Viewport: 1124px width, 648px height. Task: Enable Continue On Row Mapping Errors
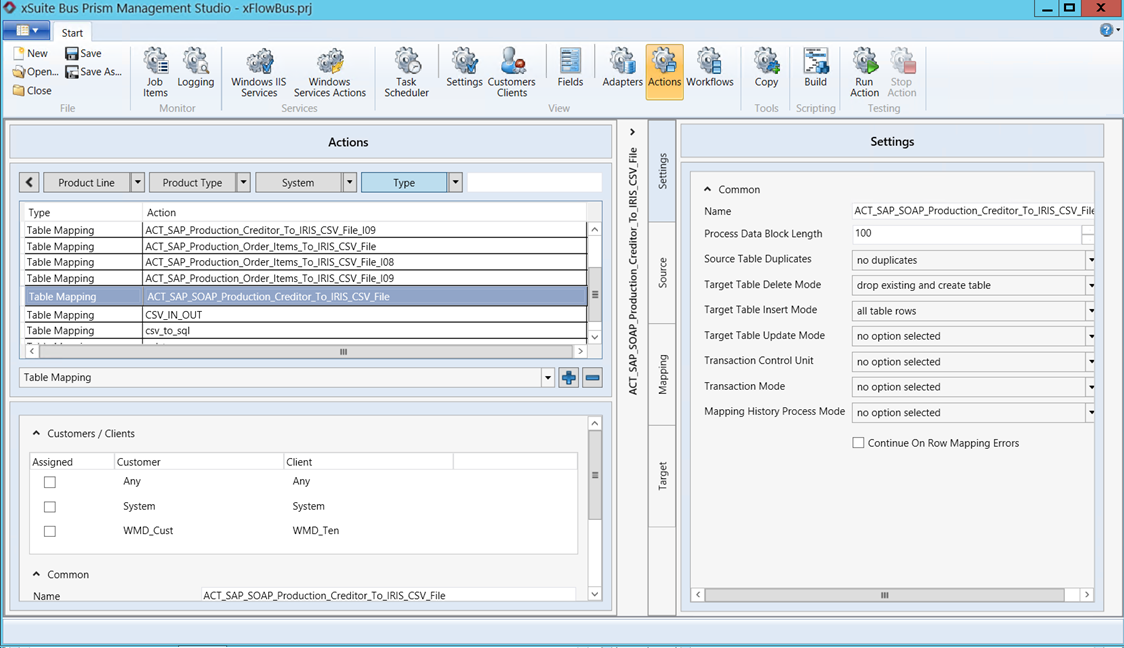point(858,443)
